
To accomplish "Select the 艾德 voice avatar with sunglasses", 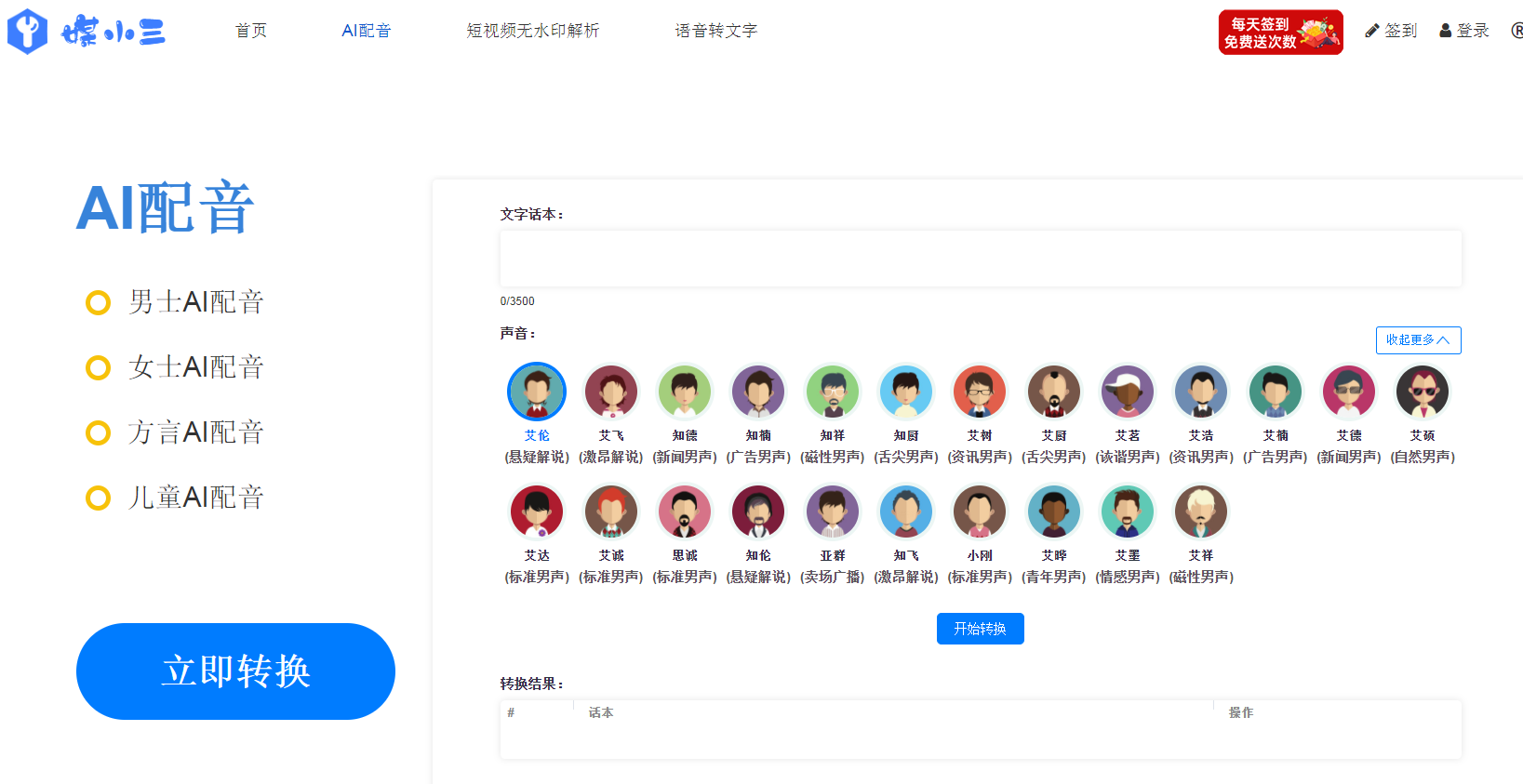I will 1349,392.
